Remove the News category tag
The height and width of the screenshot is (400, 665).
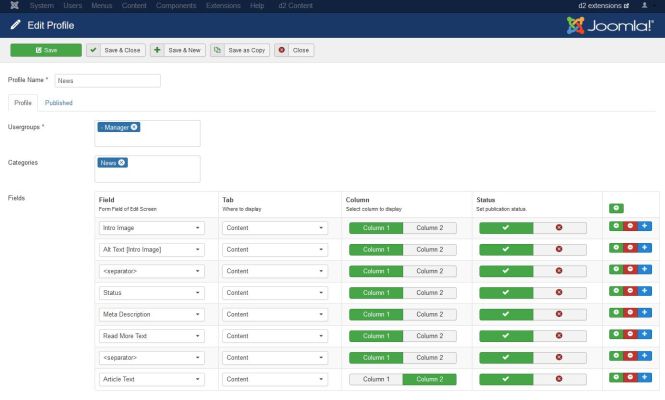[122, 162]
